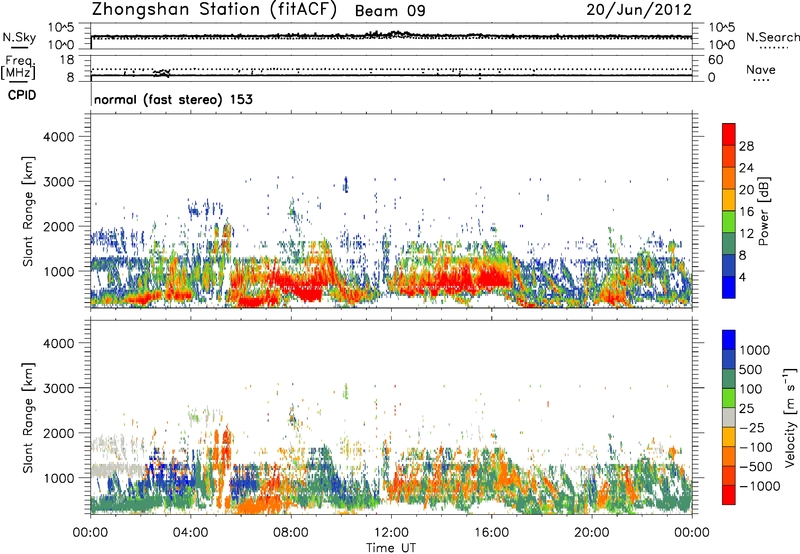Click the date '20/Jun/2012'
This screenshot has width=800, height=554.
tap(639, 10)
